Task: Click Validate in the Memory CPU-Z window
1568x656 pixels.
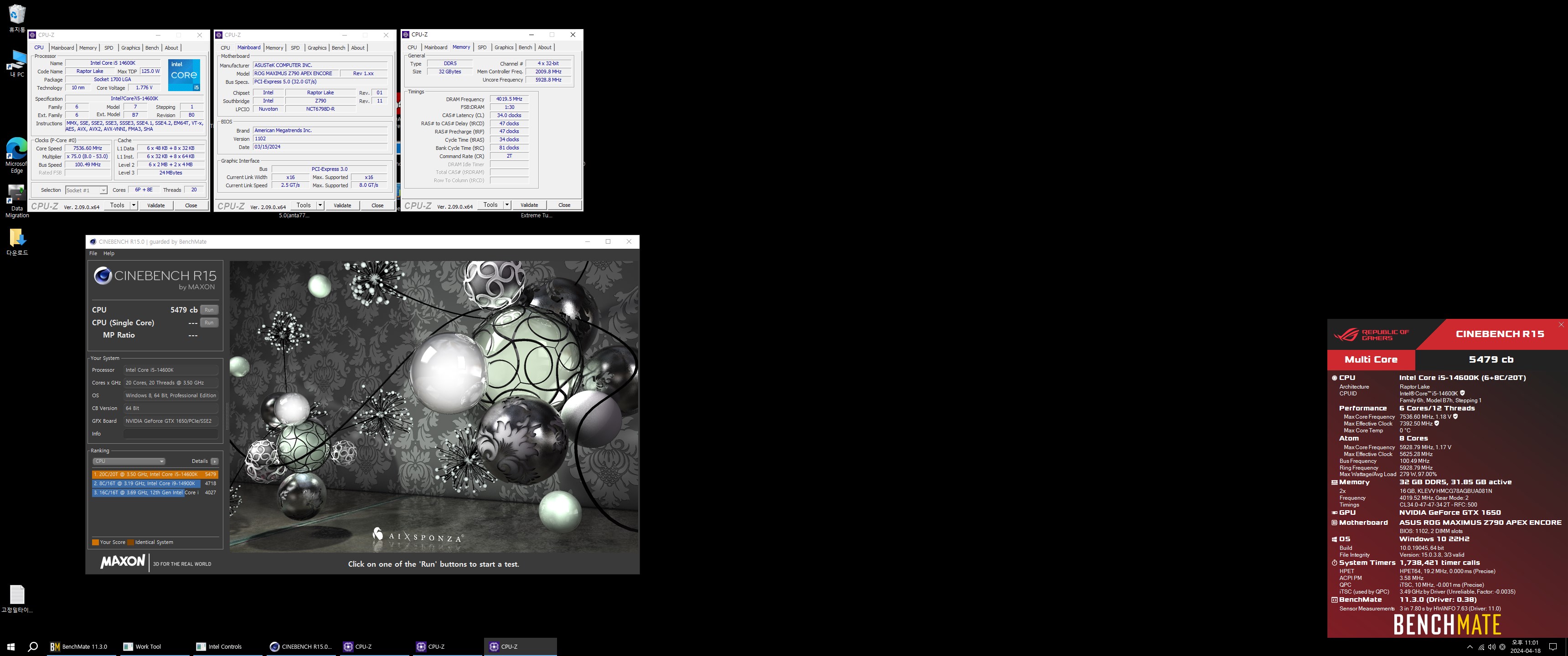Action: (529, 205)
